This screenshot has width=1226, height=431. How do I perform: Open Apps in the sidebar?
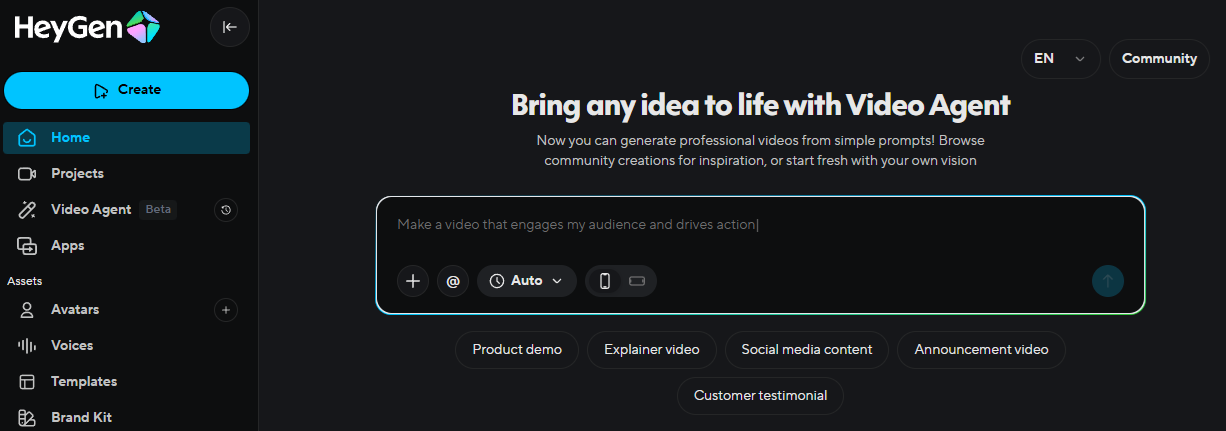click(67, 246)
